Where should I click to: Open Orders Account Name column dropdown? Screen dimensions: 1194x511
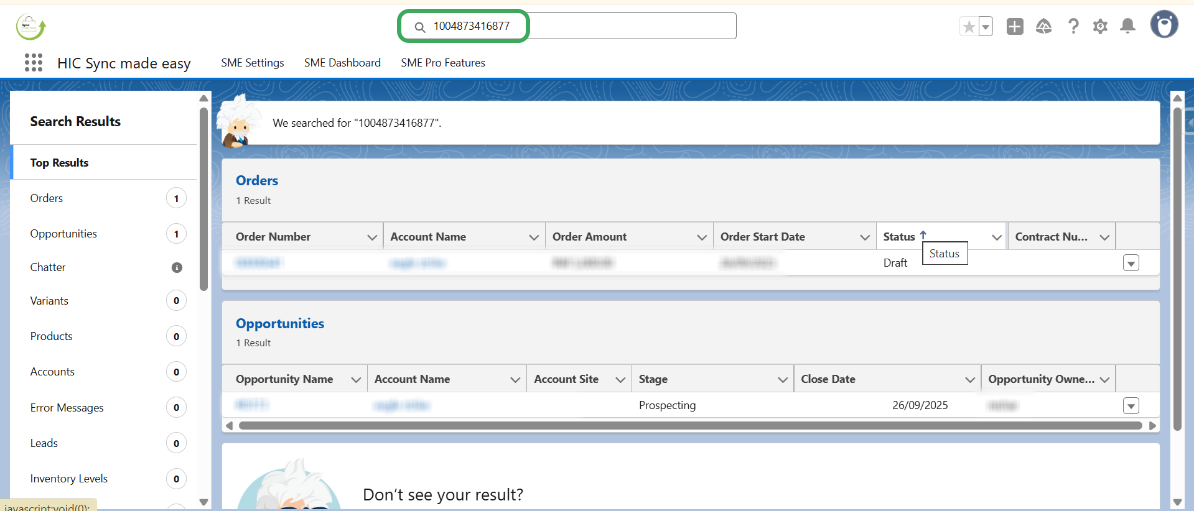tap(535, 238)
